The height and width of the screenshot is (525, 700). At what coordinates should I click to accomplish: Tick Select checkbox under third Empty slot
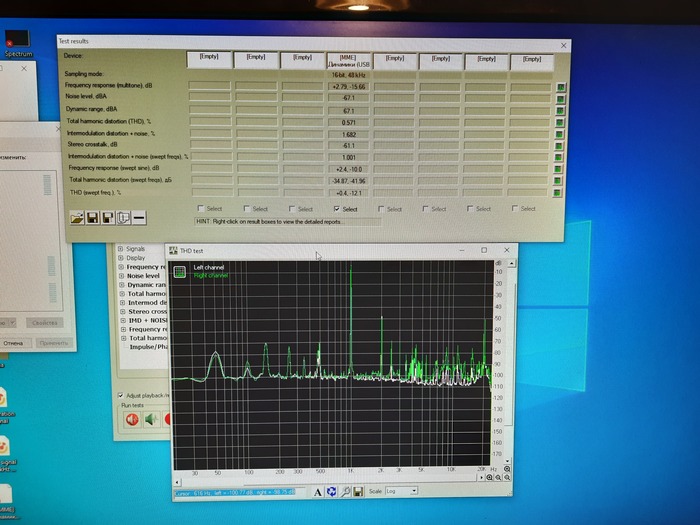click(x=292, y=208)
